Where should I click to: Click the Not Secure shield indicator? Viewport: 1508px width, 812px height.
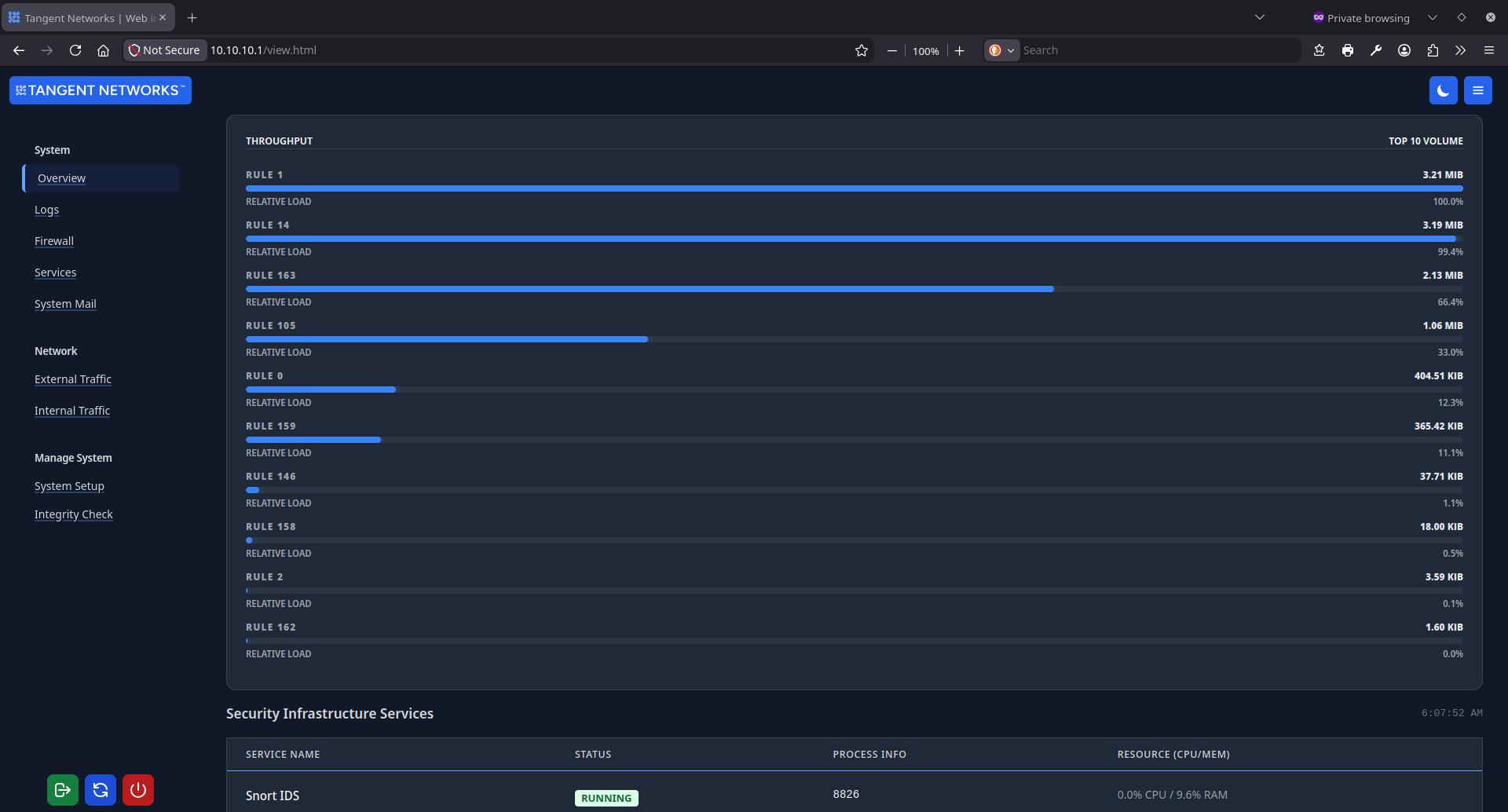click(164, 49)
